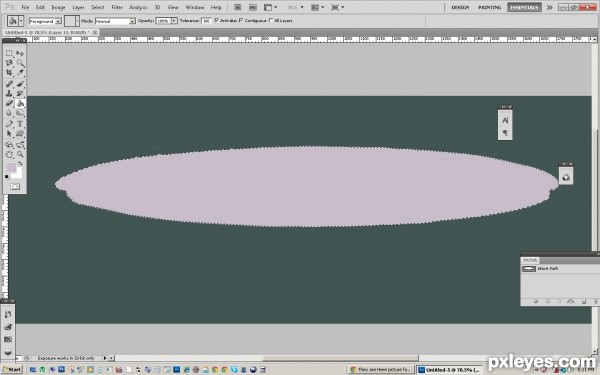Select the Move tool

point(20,53)
